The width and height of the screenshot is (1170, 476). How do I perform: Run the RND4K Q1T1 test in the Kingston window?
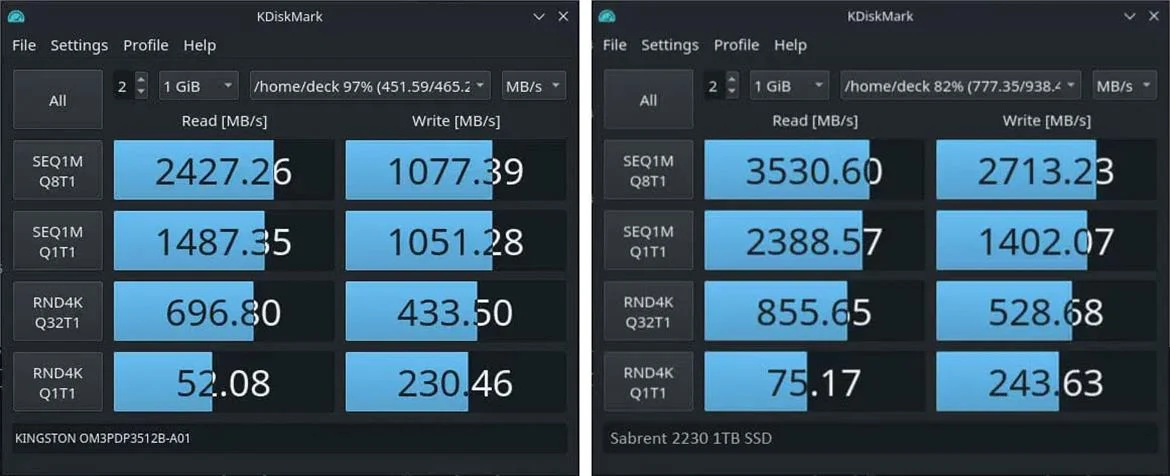pos(58,382)
